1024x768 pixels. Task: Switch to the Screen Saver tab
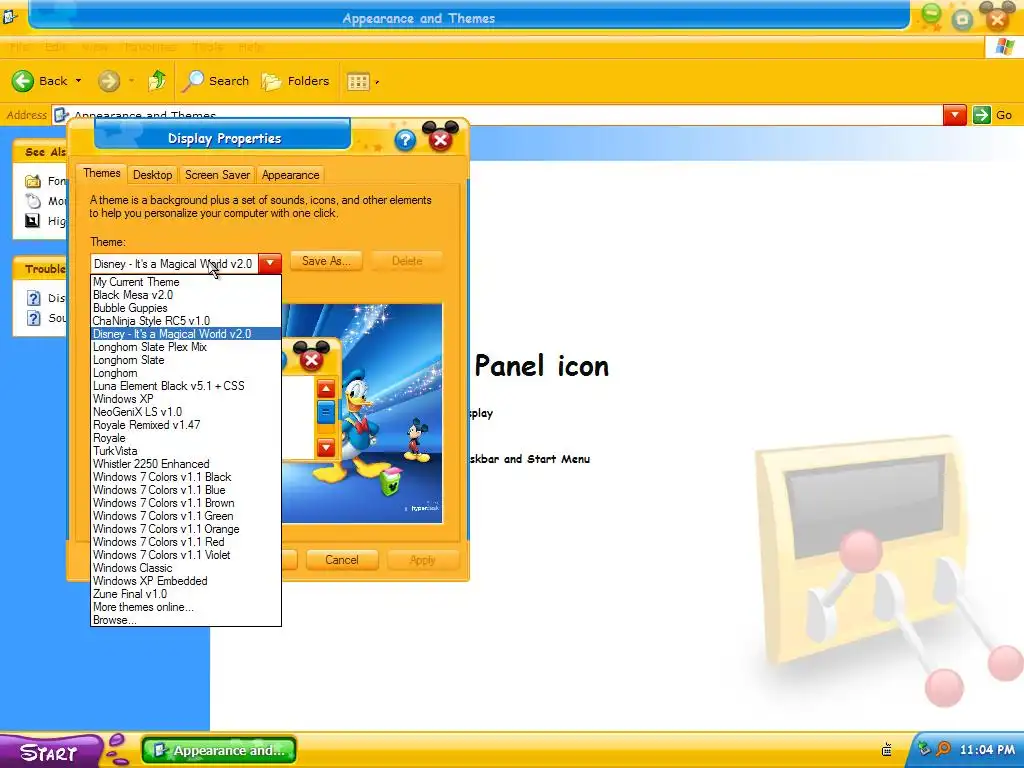(x=217, y=175)
